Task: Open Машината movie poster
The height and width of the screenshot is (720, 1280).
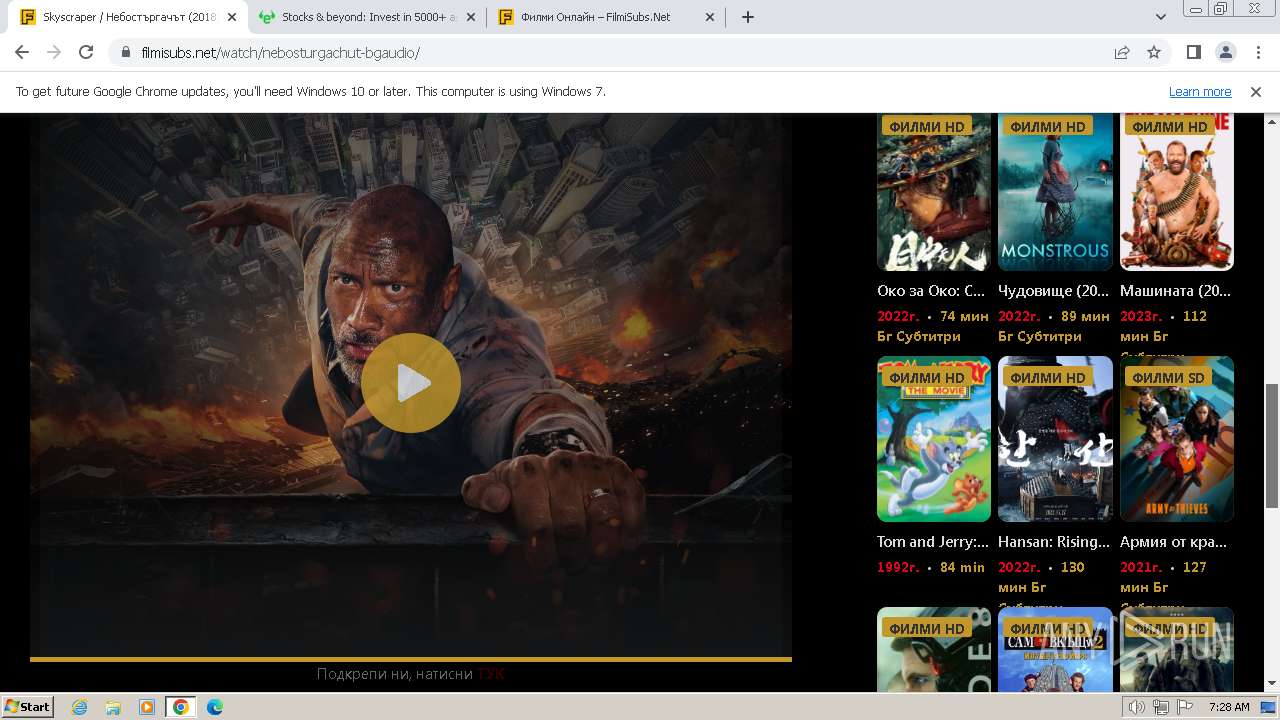Action: pyautogui.click(x=1177, y=192)
